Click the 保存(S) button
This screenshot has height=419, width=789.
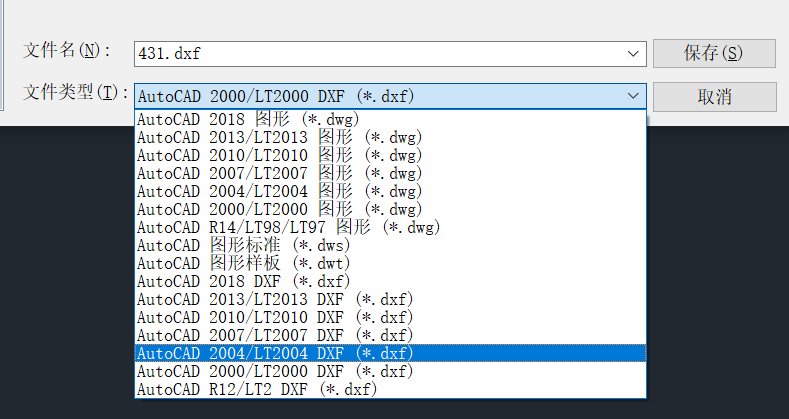coord(714,53)
